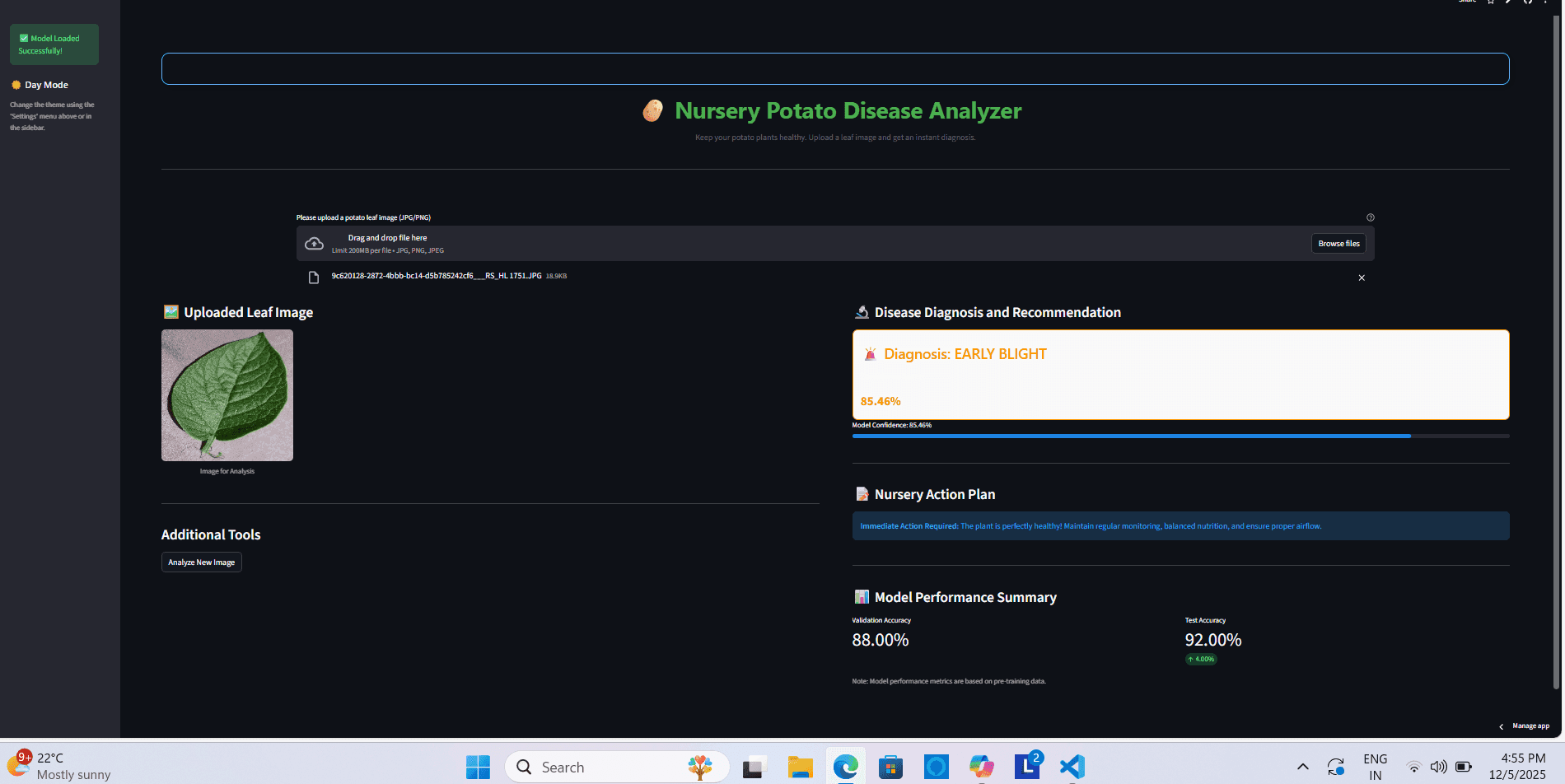
Task: Click the Model Confidence progress bar
Action: [x=1180, y=436]
